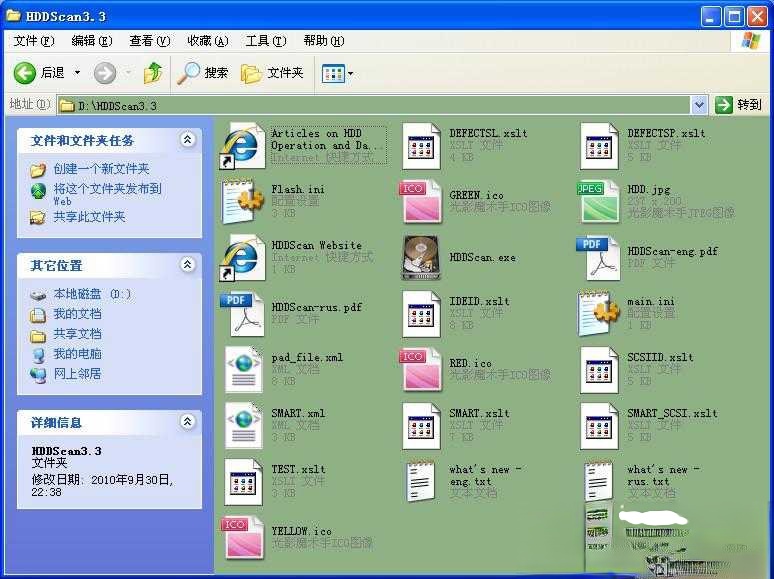Select the HDDScan.exe hard drive icon
The width and height of the screenshot is (774, 579).
click(421, 258)
